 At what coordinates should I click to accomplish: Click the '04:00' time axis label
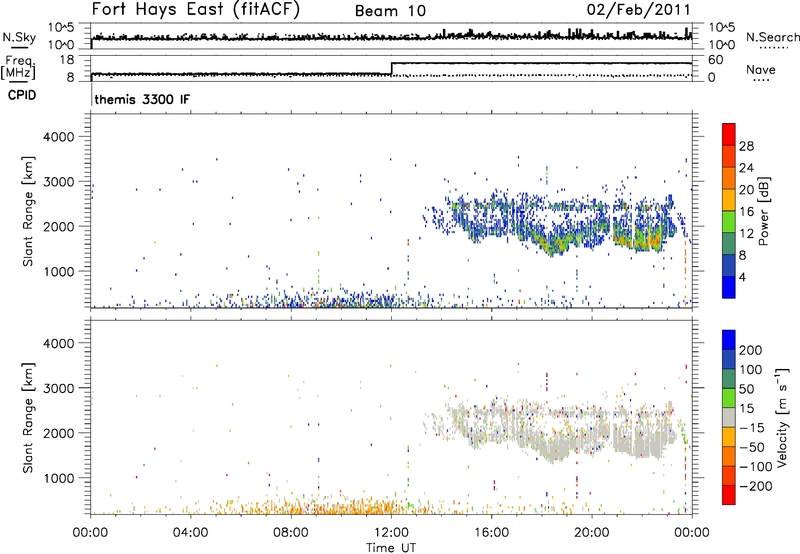coord(190,533)
